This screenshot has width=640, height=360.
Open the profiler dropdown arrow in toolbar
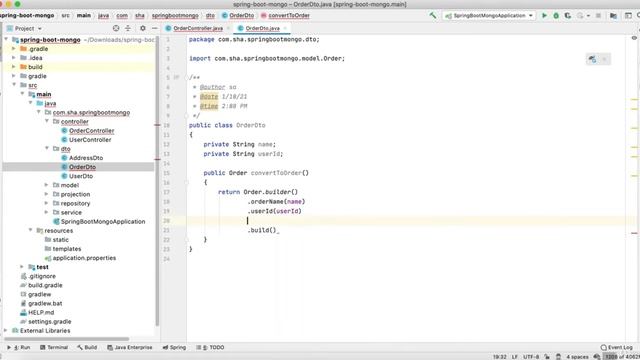(x=588, y=16)
